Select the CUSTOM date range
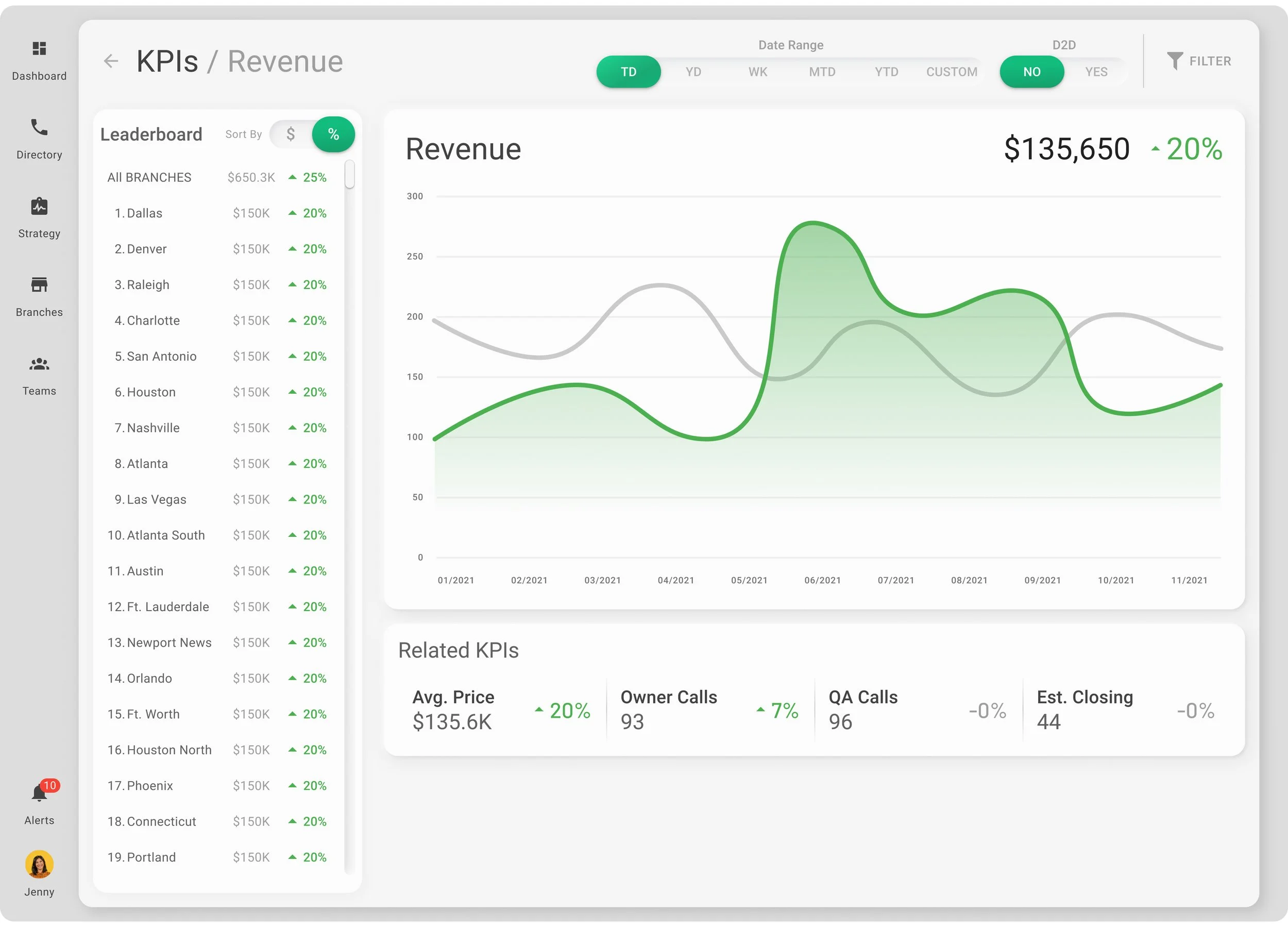Image resolution: width=1288 pixels, height=927 pixels. click(x=951, y=72)
